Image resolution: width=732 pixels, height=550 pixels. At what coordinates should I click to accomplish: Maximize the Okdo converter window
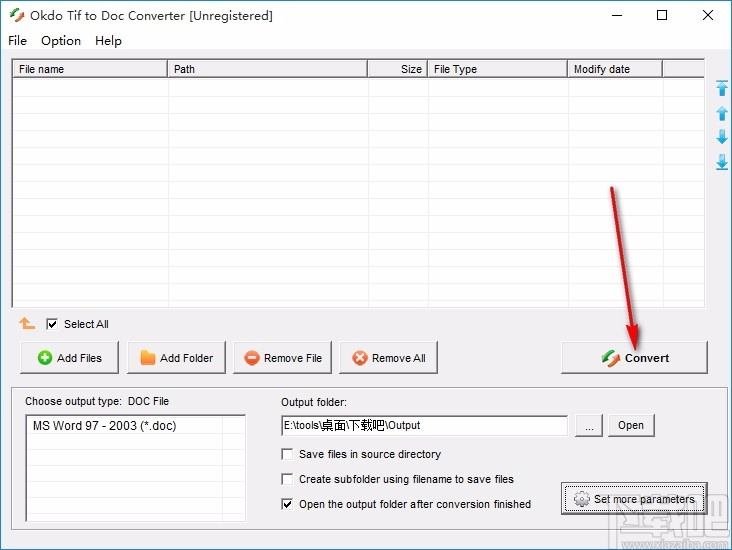pos(662,15)
